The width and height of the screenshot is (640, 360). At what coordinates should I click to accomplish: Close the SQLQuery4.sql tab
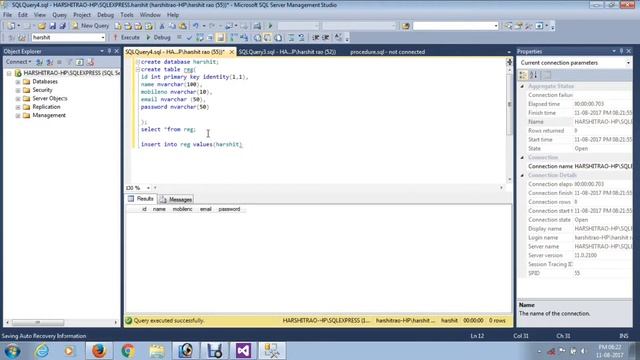click(x=231, y=52)
